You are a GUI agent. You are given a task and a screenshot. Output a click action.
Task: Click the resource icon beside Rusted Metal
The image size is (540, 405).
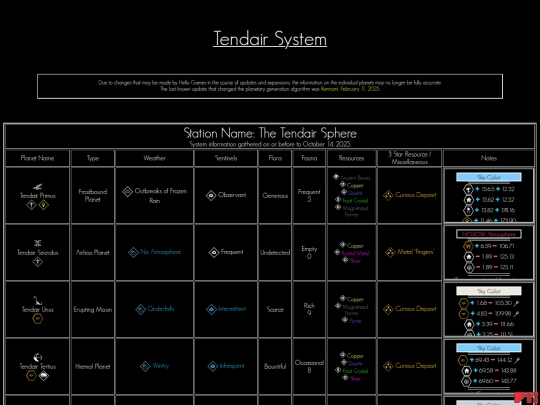click(x=337, y=252)
